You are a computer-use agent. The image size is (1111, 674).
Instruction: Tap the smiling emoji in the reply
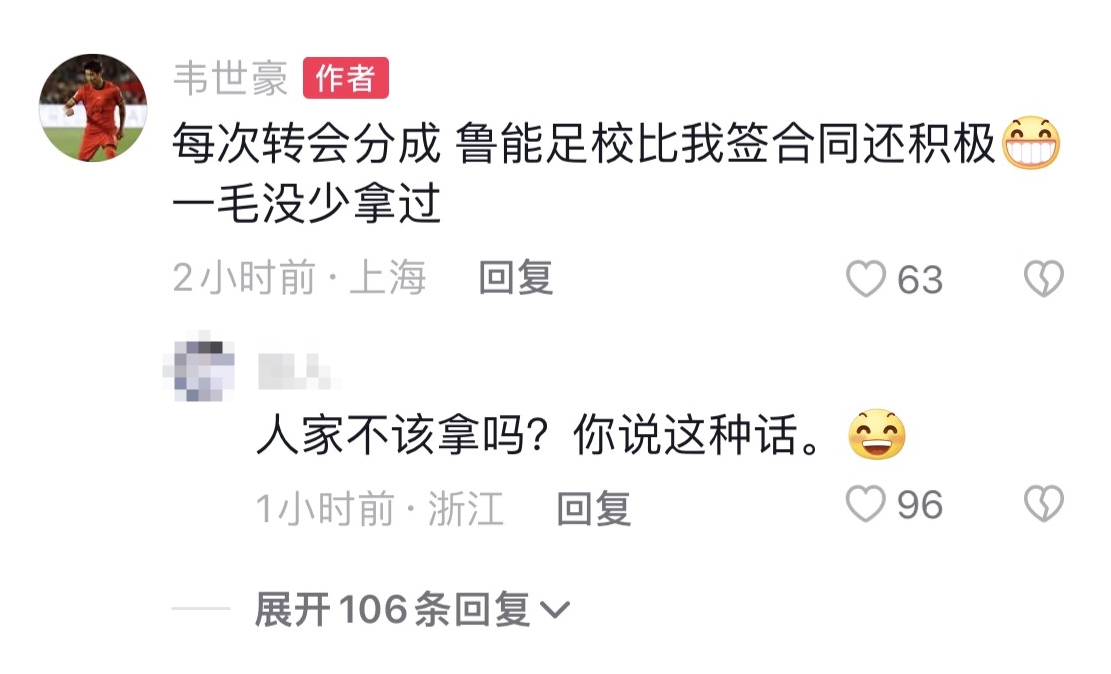[x=877, y=438]
